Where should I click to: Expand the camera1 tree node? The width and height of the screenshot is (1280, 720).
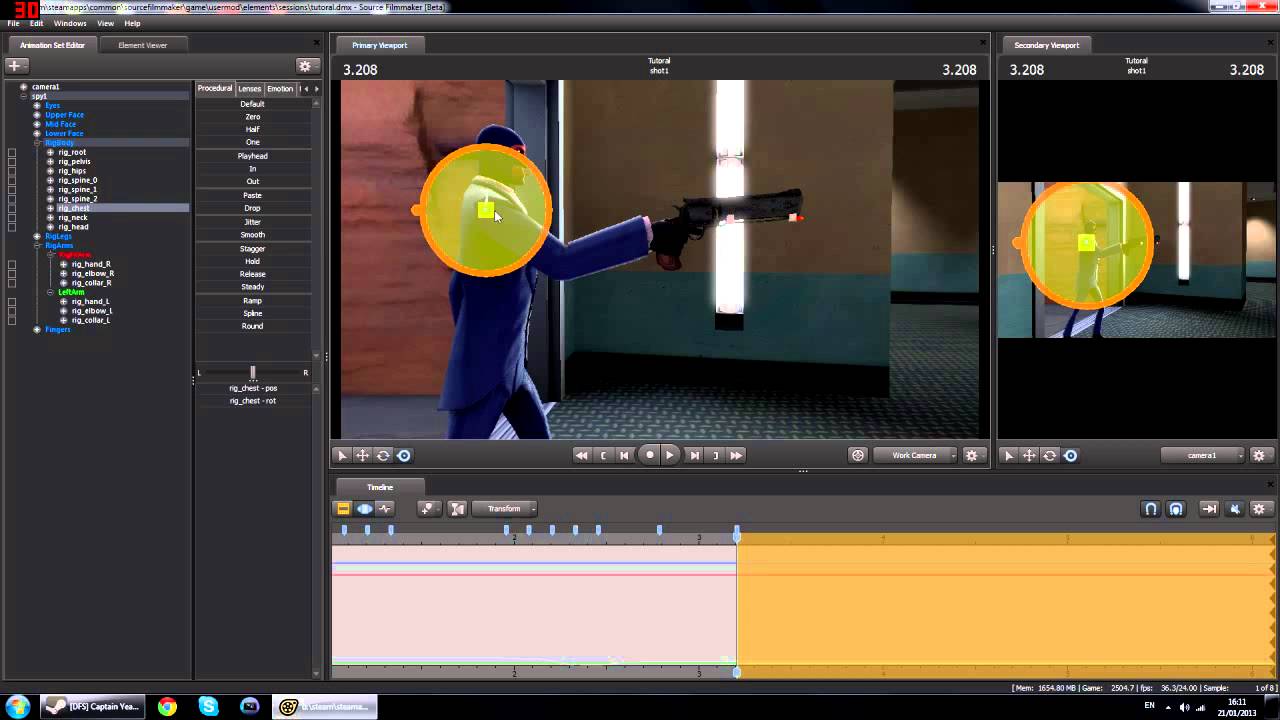tap(24, 87)
